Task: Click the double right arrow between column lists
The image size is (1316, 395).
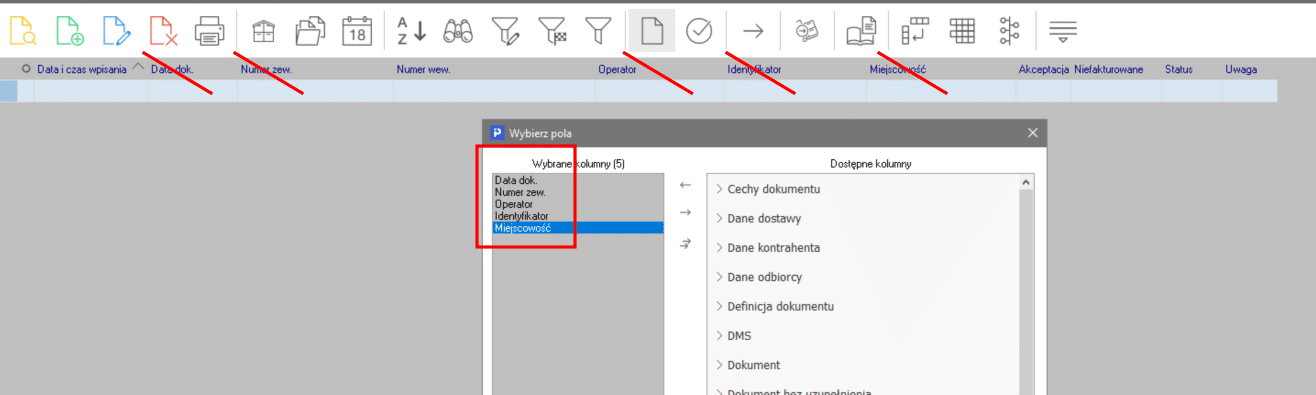Action: point(685,243)
